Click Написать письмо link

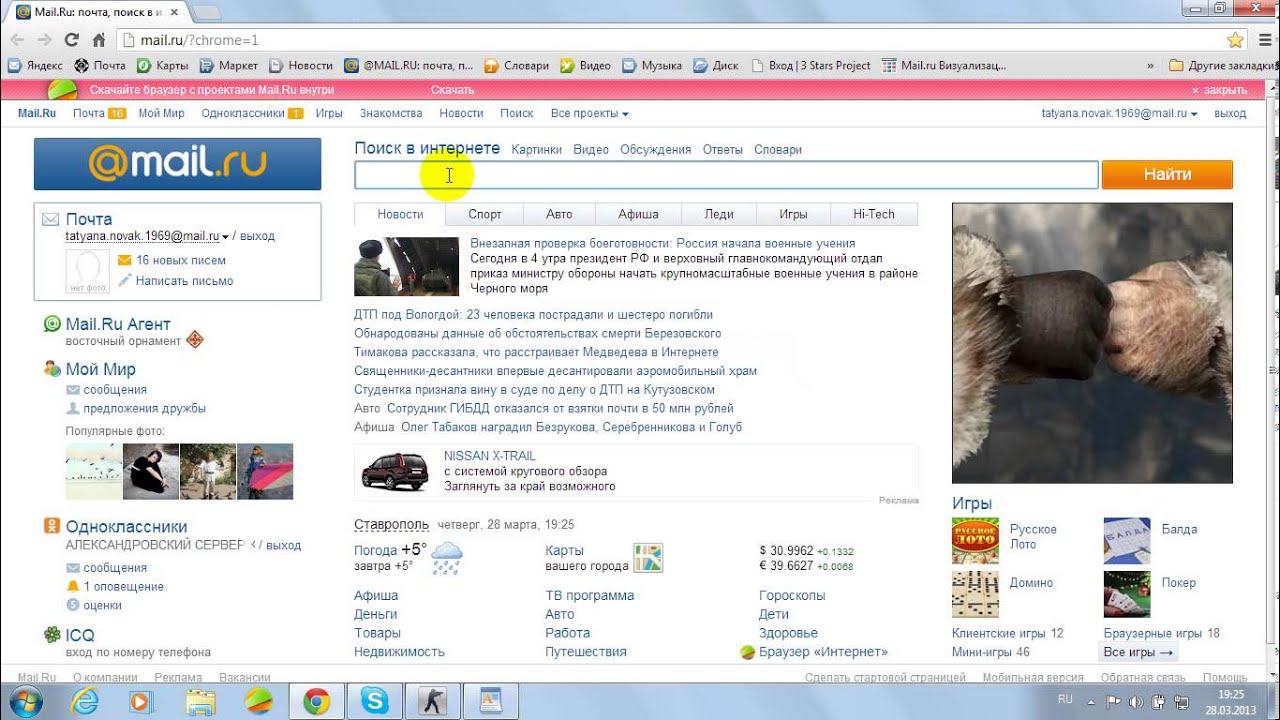coord(184,281)
